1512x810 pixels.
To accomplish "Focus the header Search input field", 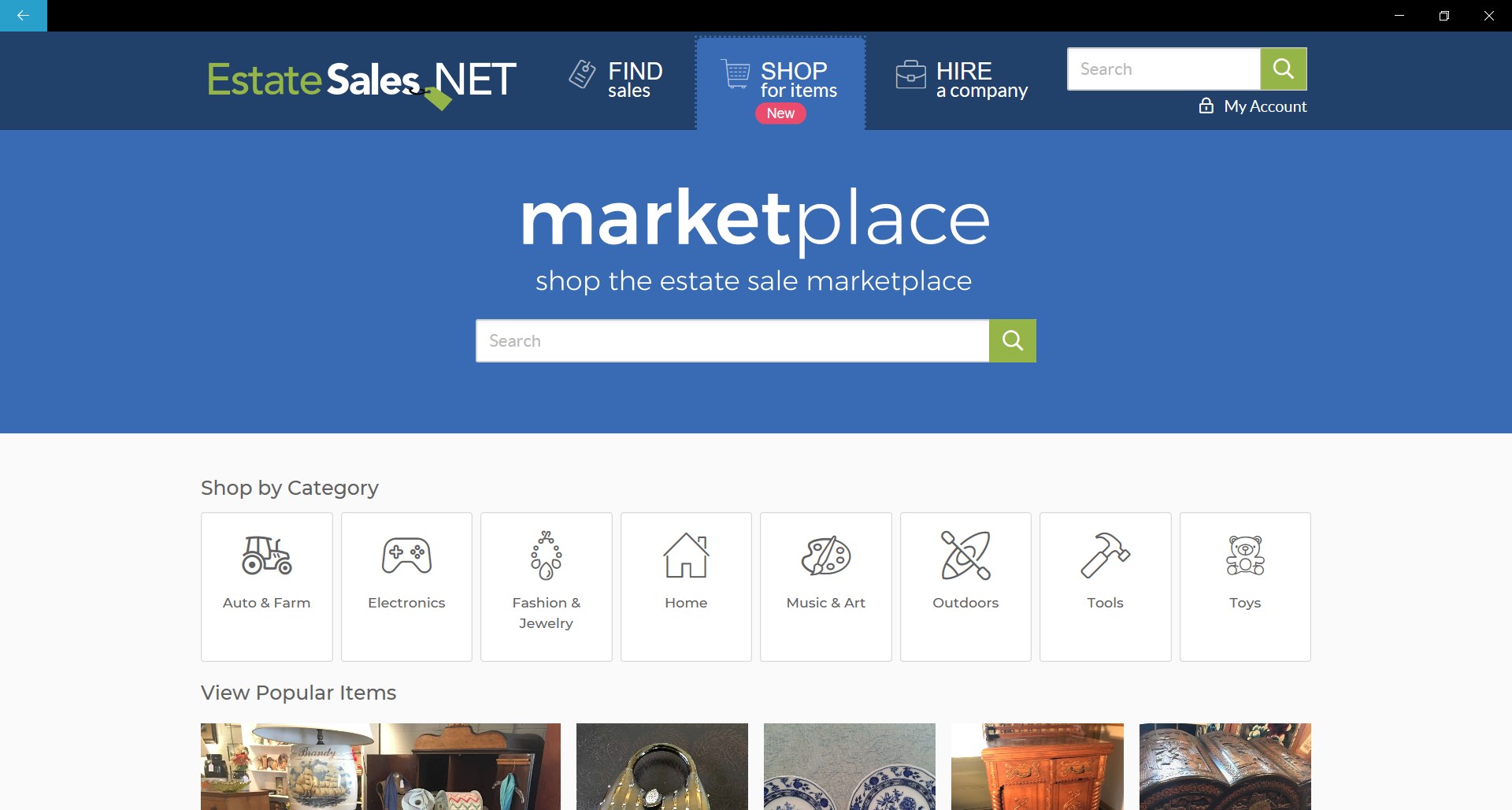I will [1164, 69].
